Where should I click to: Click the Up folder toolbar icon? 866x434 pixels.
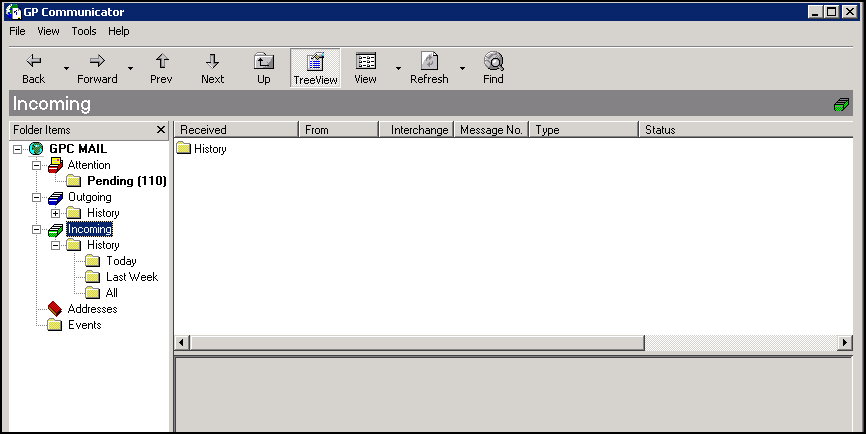pyautogui.click(x=264, y=62)
